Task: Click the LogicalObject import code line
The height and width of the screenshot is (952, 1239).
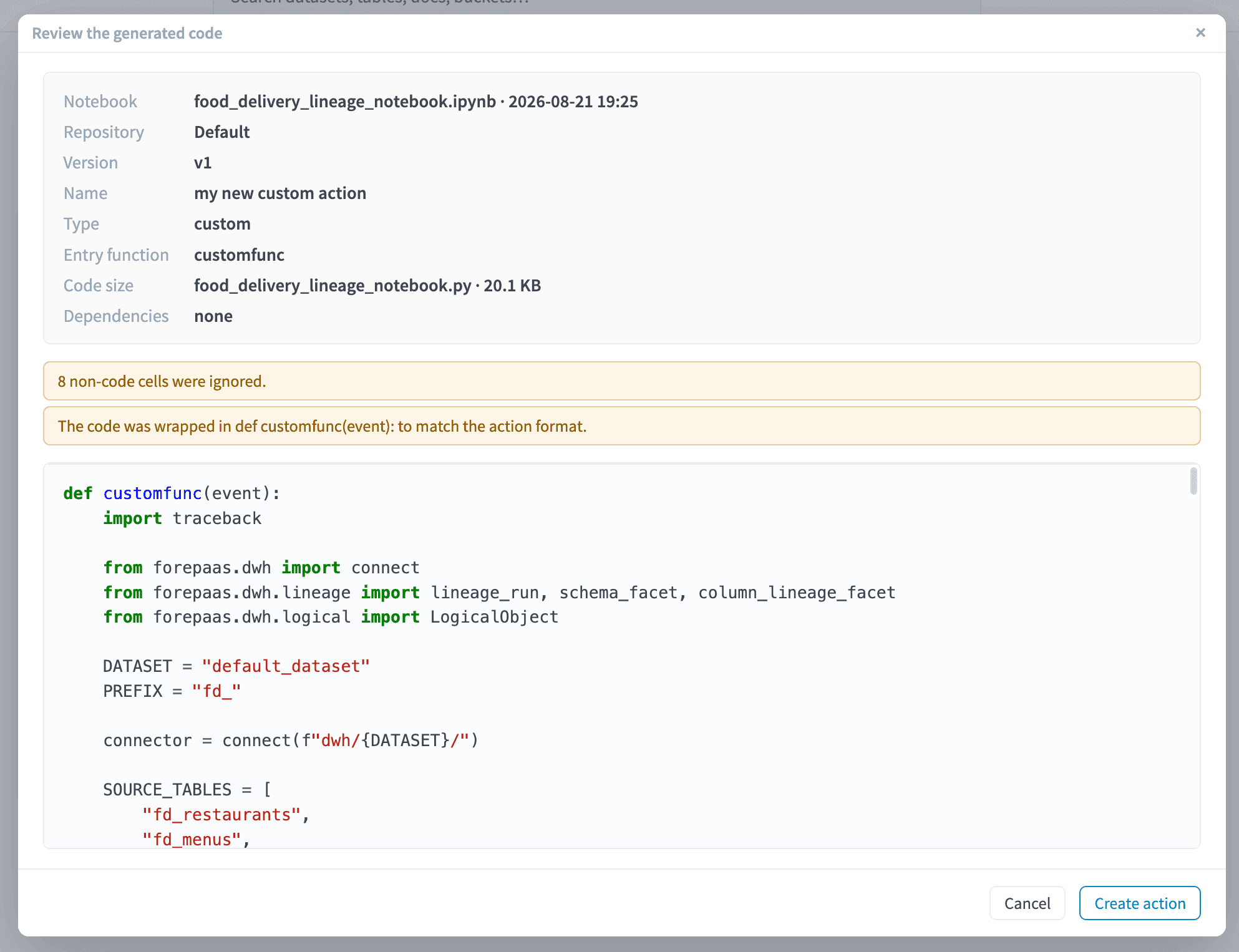Action: point(331,616)
